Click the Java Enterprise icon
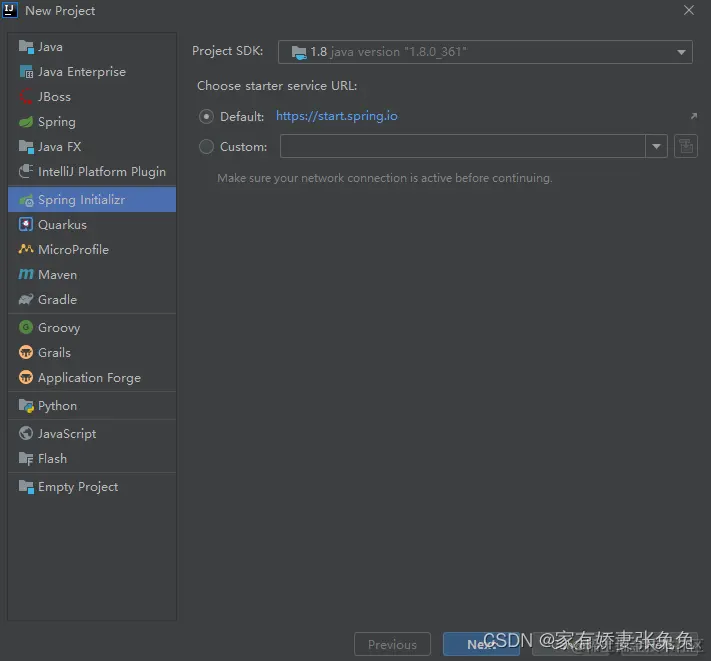This screenshot has height=661, width=711. [x=26, y=72]
